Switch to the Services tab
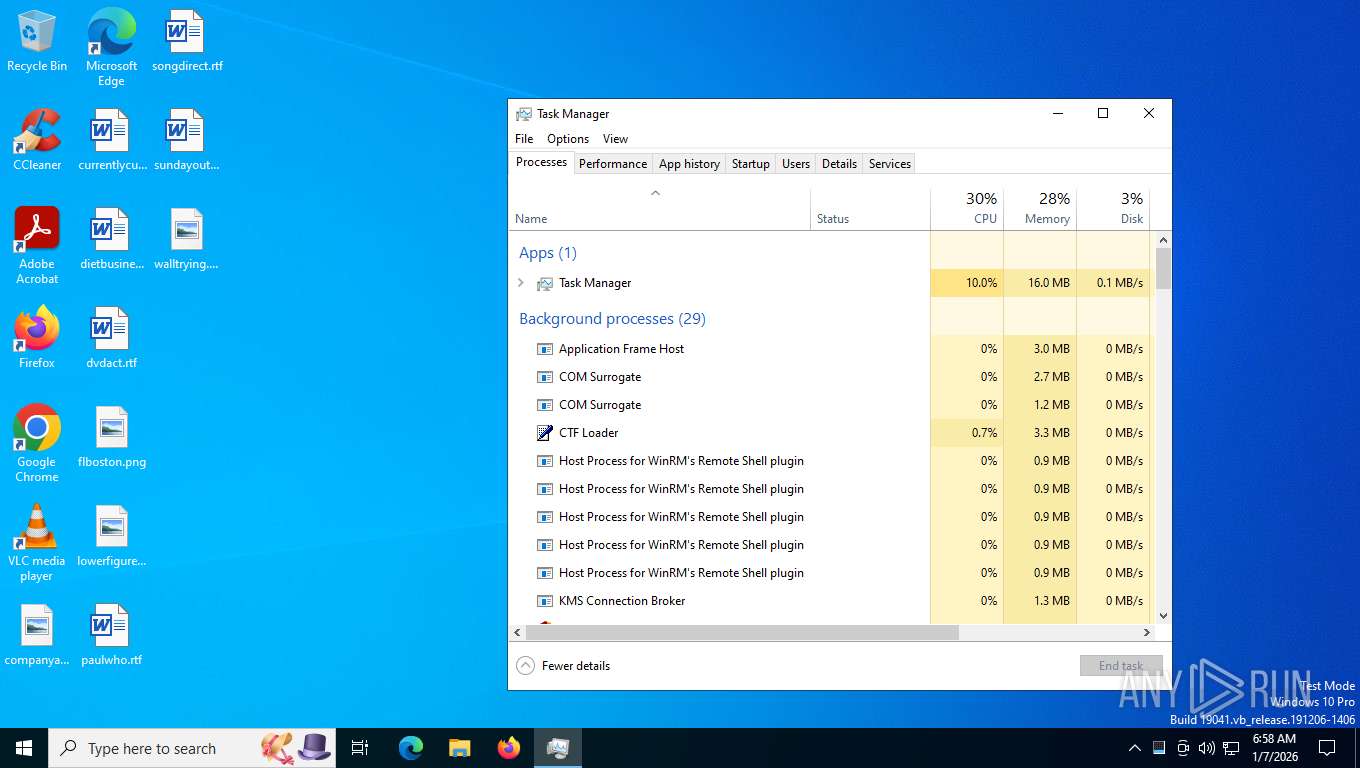This screenshot has width=1360, height=768. [890, 164]
